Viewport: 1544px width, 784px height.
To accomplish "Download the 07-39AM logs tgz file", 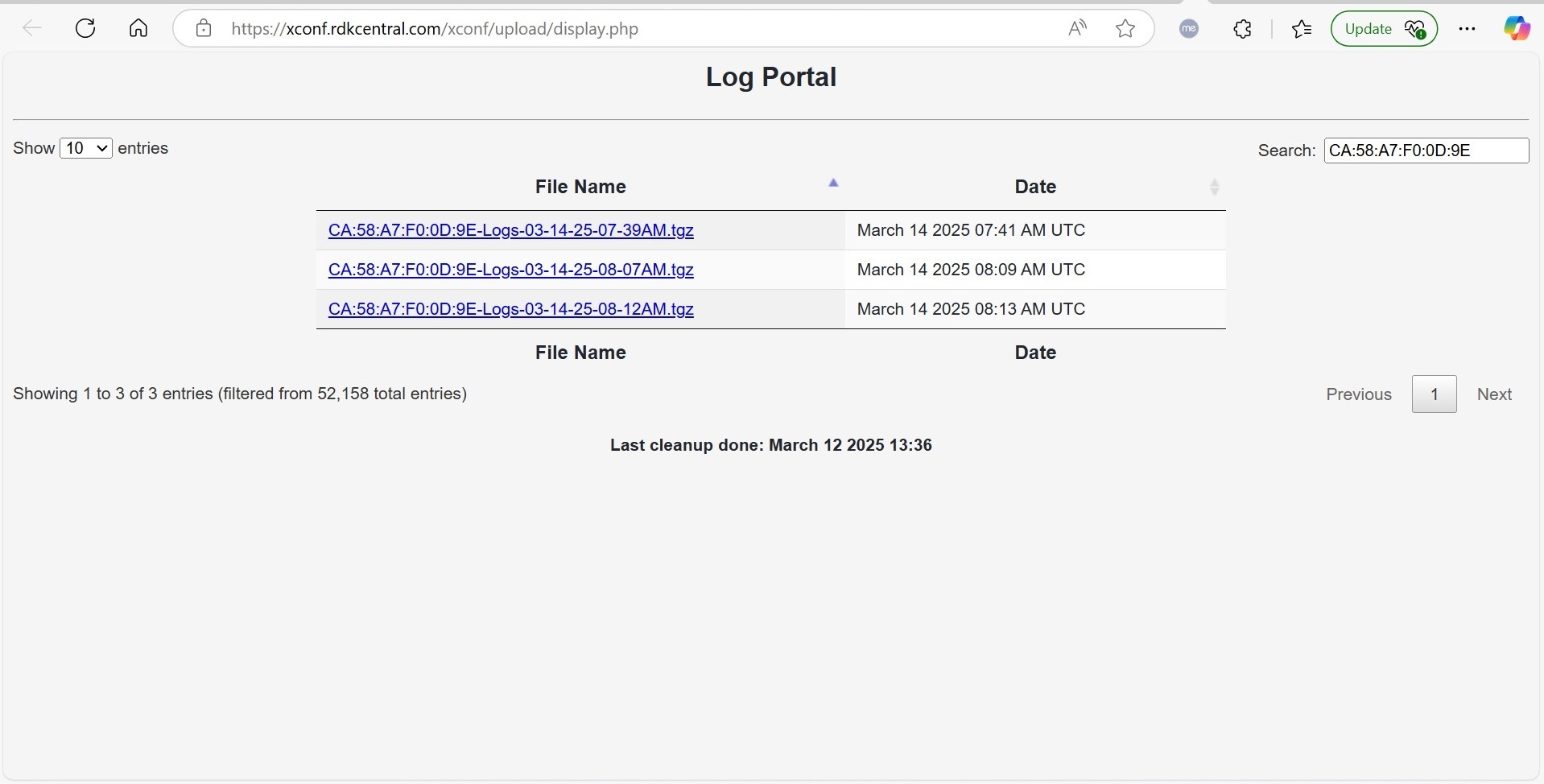I will point(510,230).
